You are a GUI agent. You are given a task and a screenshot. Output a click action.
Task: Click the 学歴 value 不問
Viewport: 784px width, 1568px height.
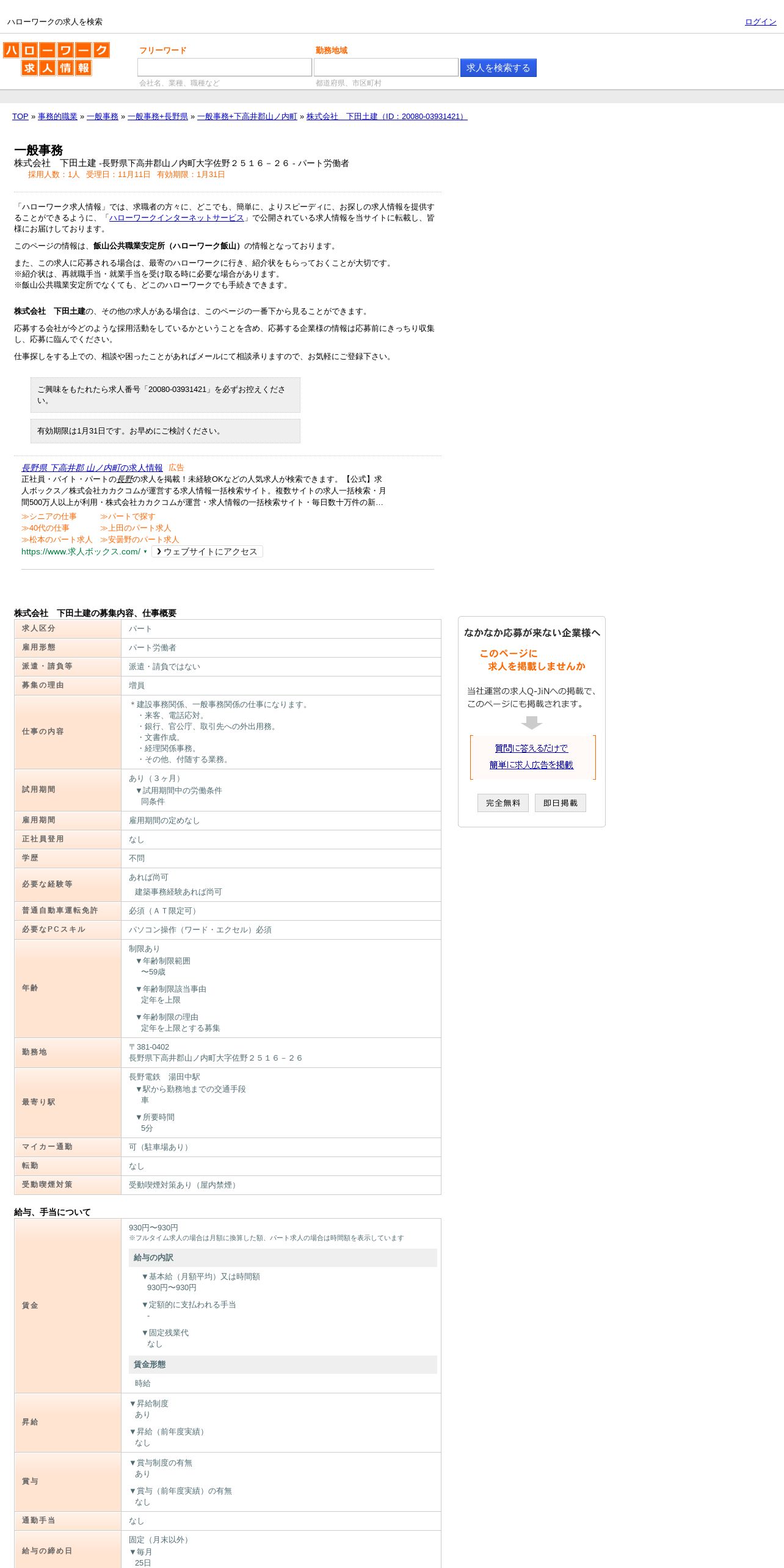(136, 858)
